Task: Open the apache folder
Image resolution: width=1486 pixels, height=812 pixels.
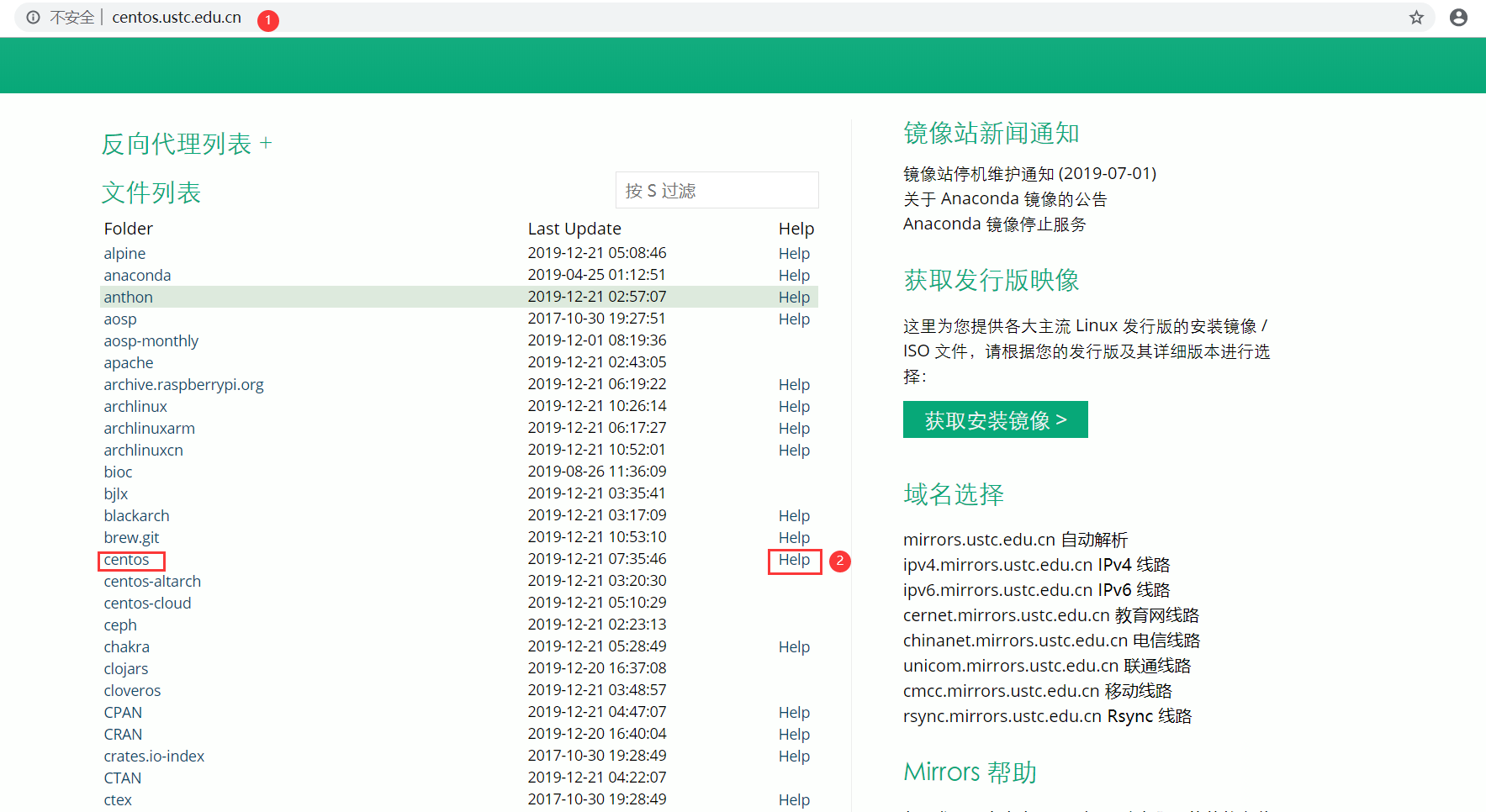Action: pyautogui.click(x=129, y=362)
